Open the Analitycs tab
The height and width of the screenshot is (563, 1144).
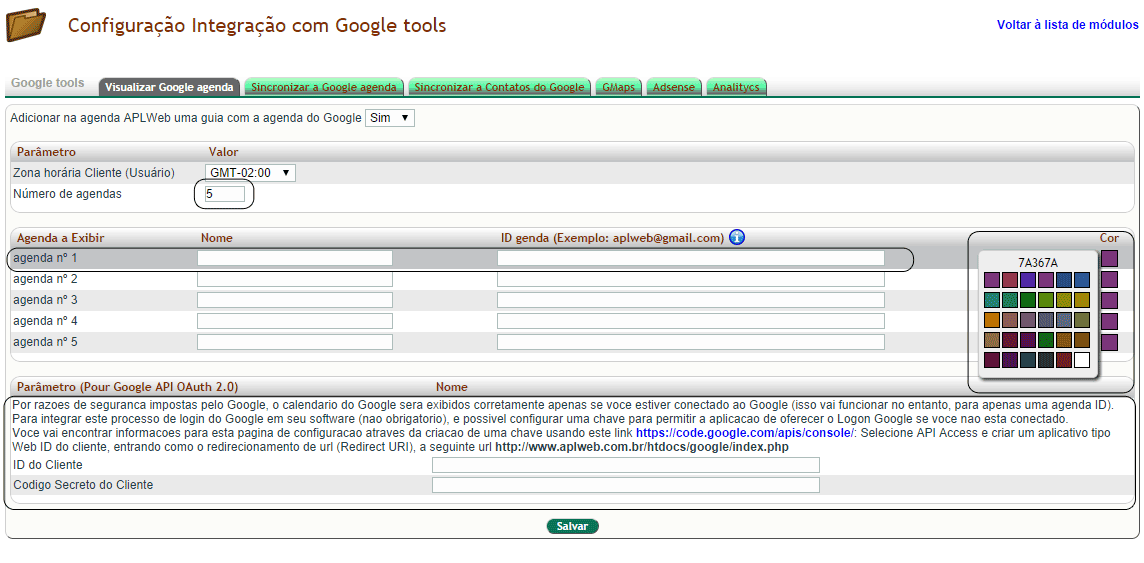736,87
